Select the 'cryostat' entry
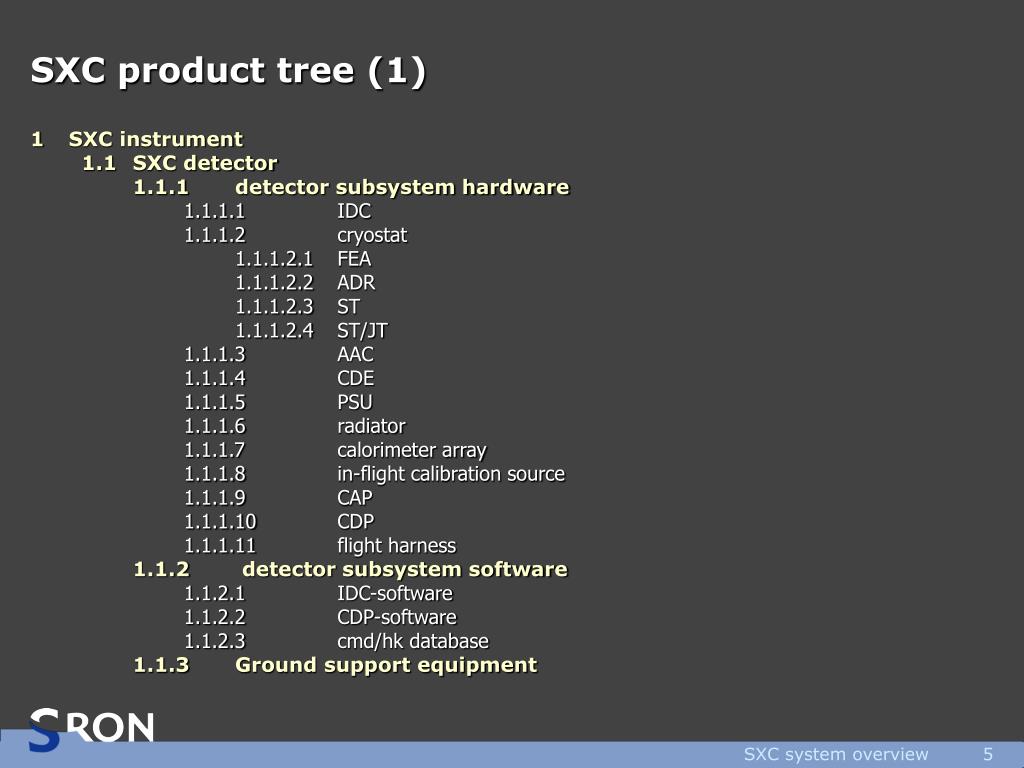The image size is (1024, 768). [x=372, y=235]
